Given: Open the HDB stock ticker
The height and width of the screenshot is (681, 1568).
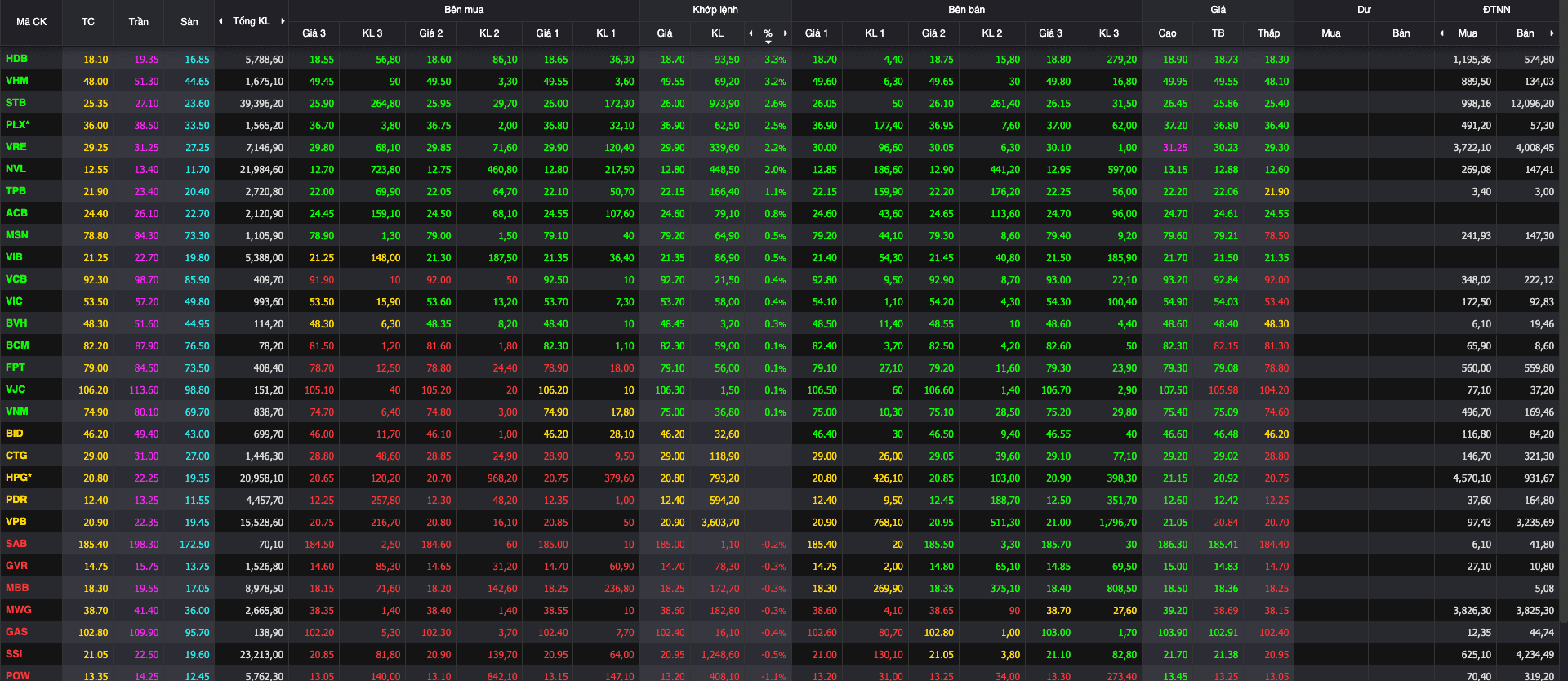Looking at the screenshot, I should (16, 59).
